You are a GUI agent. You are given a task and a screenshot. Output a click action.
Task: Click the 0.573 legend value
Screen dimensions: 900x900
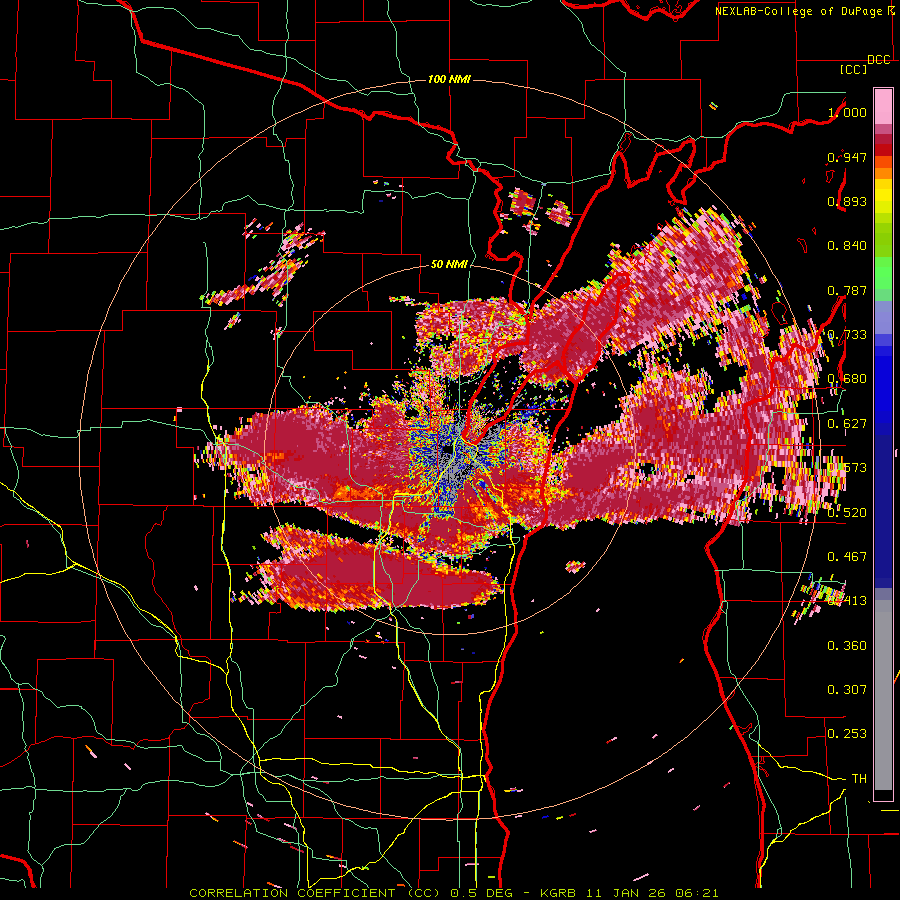(x=847, y=467)
